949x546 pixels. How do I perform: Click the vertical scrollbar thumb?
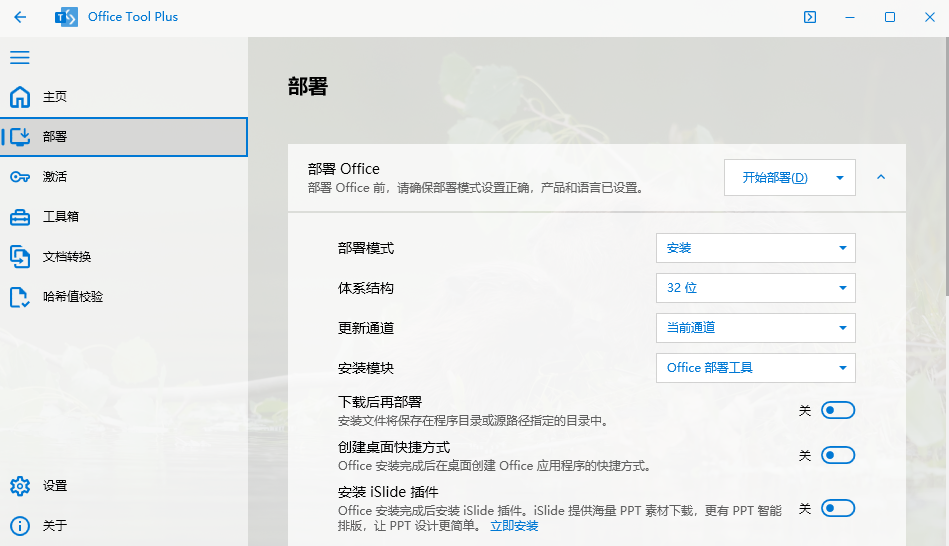pyautogui.click(x=947, y=166)
